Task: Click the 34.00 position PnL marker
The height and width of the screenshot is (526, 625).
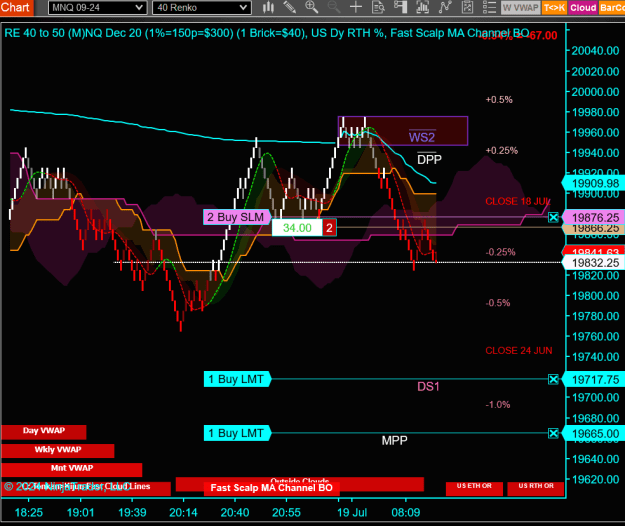Action: (x=297, y=228)
